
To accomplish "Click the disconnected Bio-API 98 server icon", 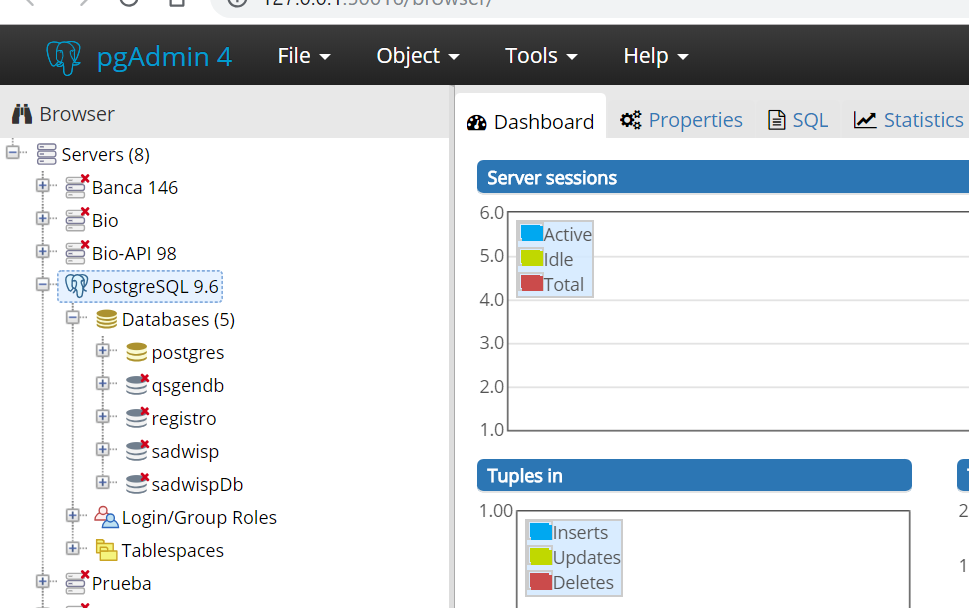I will tap(77, 253).
